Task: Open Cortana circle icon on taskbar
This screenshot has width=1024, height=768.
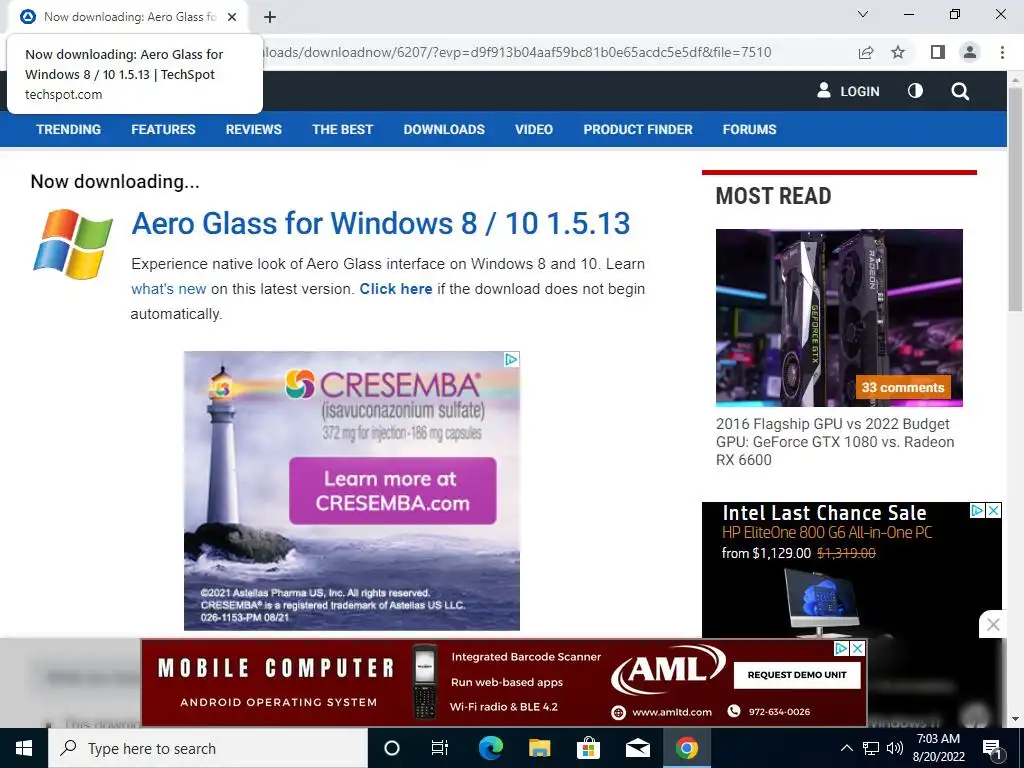Action: coord(392,748)
